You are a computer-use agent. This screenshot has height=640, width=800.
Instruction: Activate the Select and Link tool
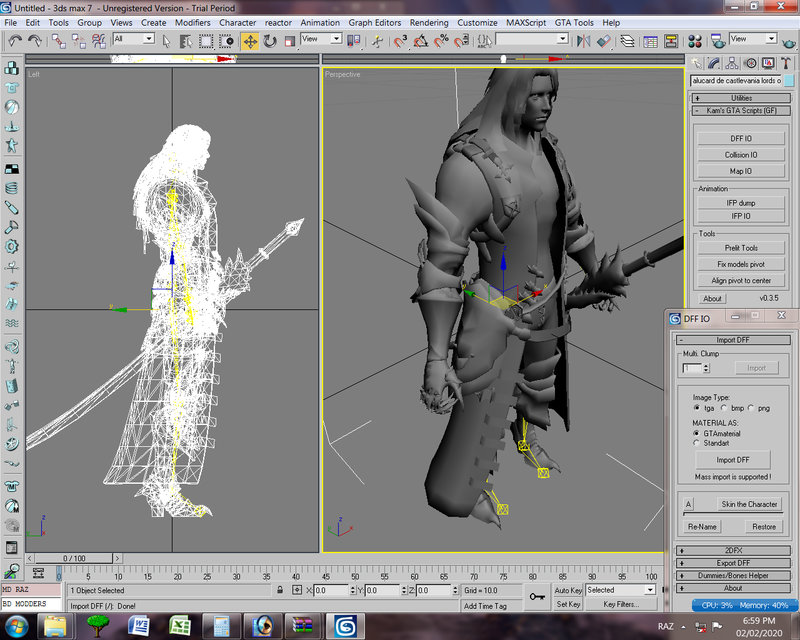(x=59, y=41)
